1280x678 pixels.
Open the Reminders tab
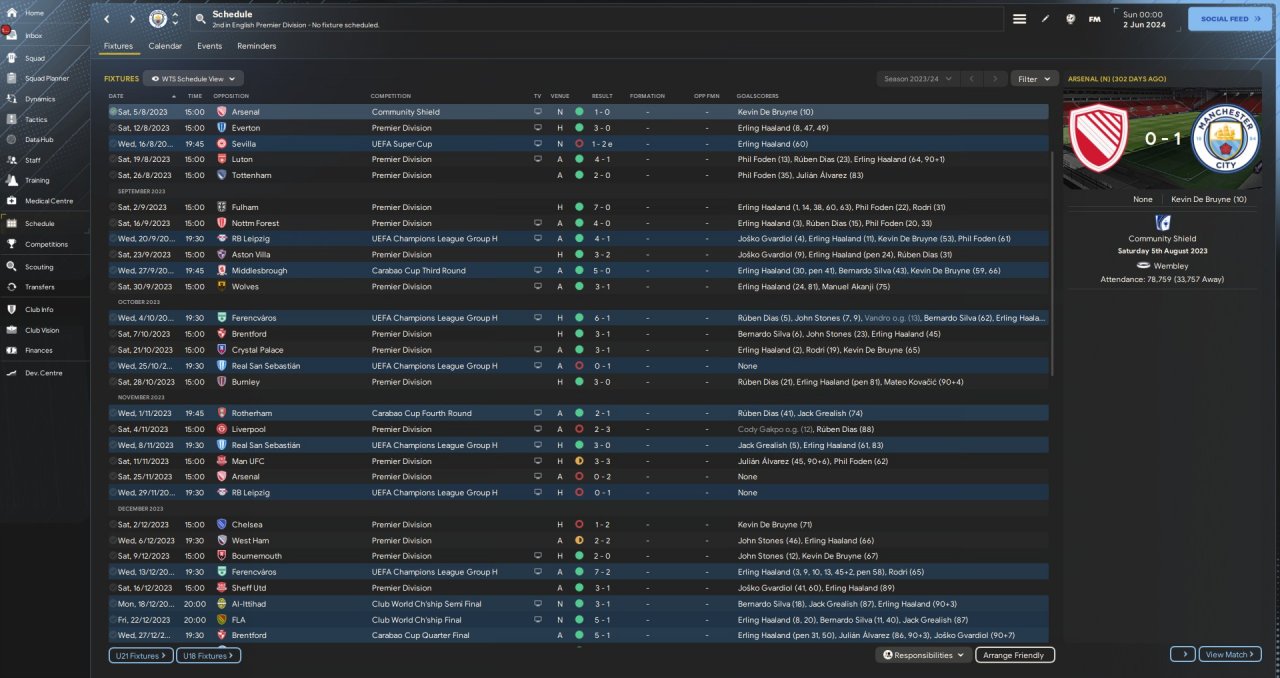pyautogui.click(x=256, y=46)
